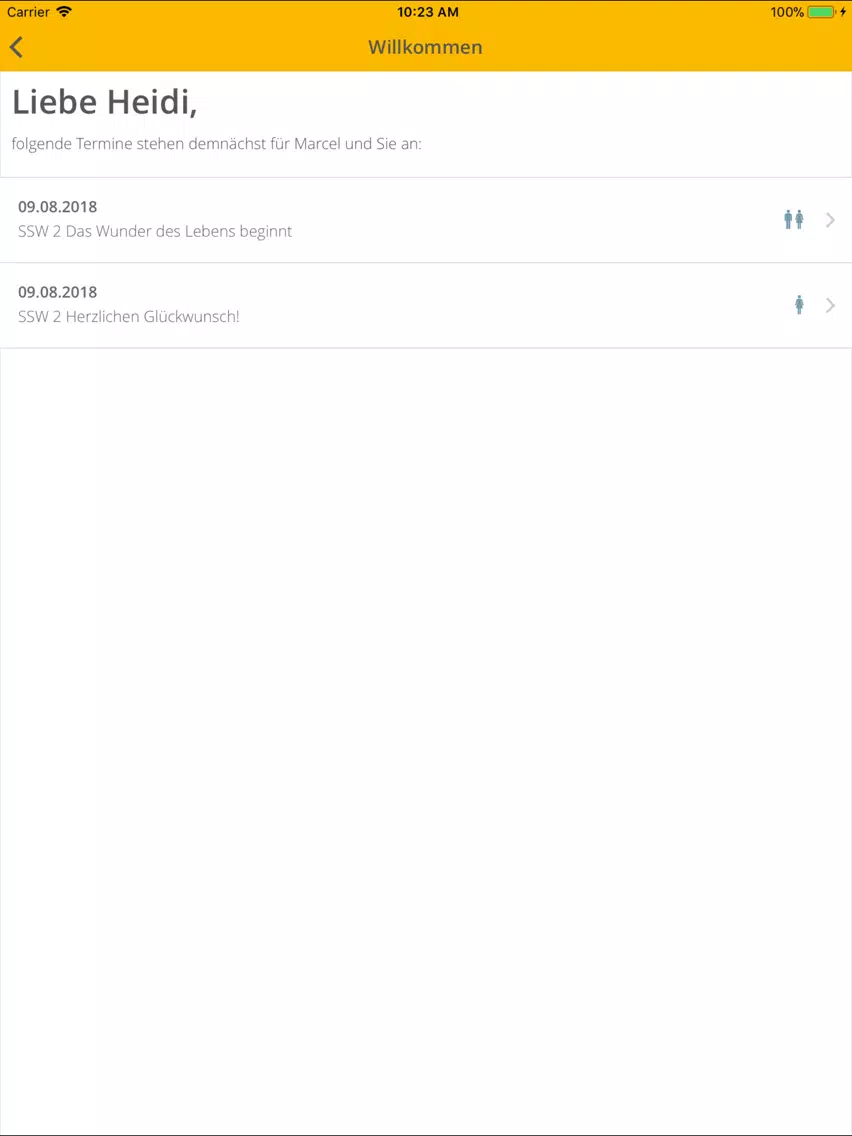Click the Carrier label in the status bar
852x1136 pixels.
coord(28,12)
